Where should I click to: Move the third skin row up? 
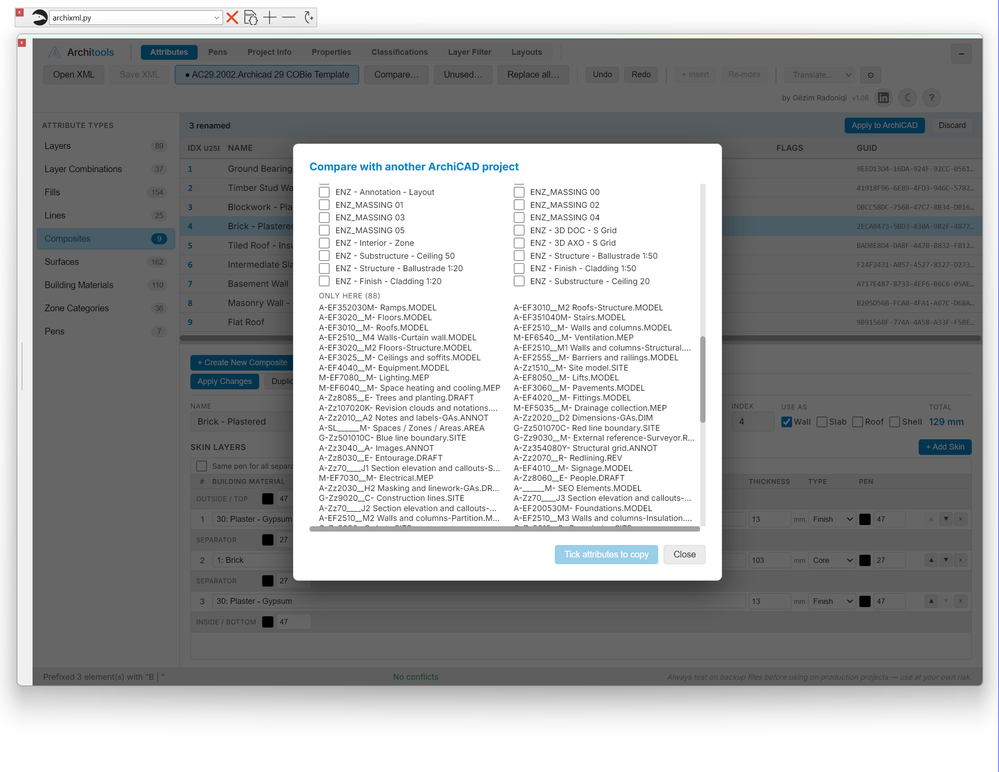(x=931, y=601)
